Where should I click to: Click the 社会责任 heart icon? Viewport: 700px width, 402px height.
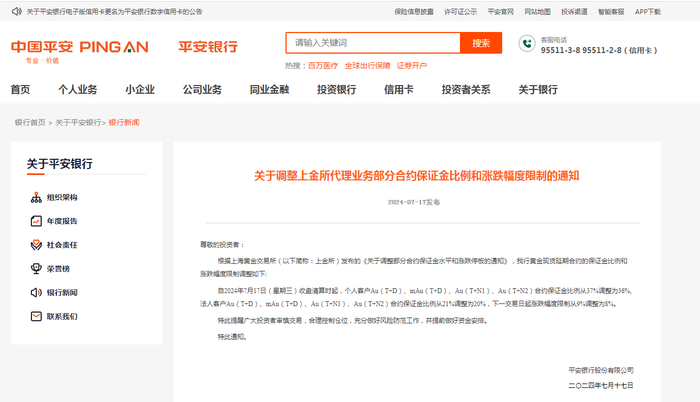36,245
